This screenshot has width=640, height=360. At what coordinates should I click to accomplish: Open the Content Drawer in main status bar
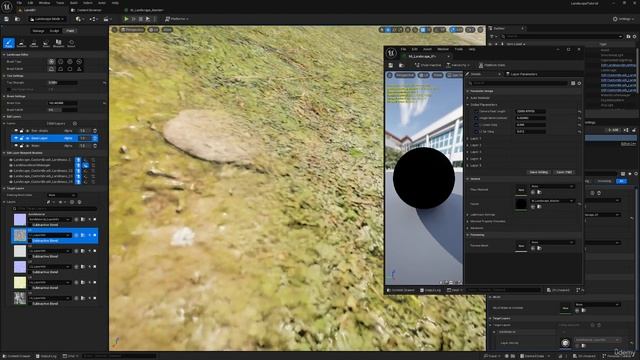tap(17, 356)
